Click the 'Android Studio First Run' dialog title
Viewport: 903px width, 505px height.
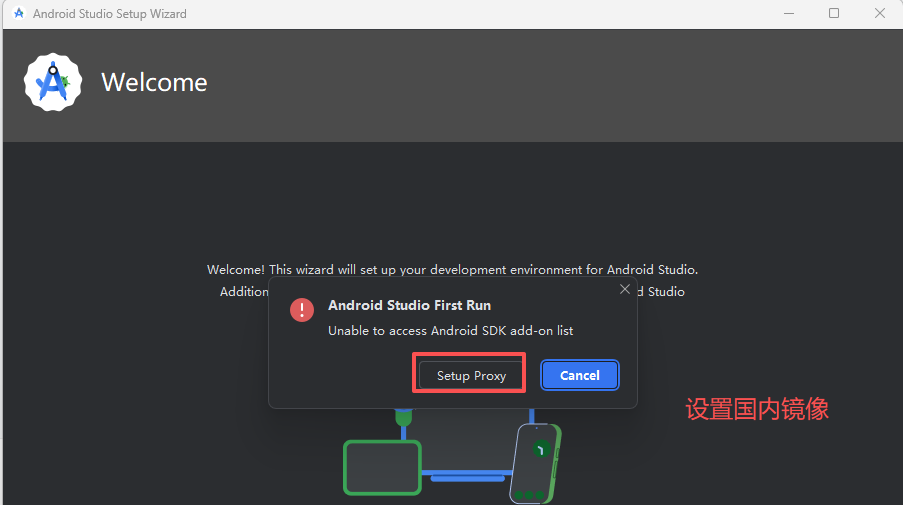pyautogui.click(x=409, y=305)
